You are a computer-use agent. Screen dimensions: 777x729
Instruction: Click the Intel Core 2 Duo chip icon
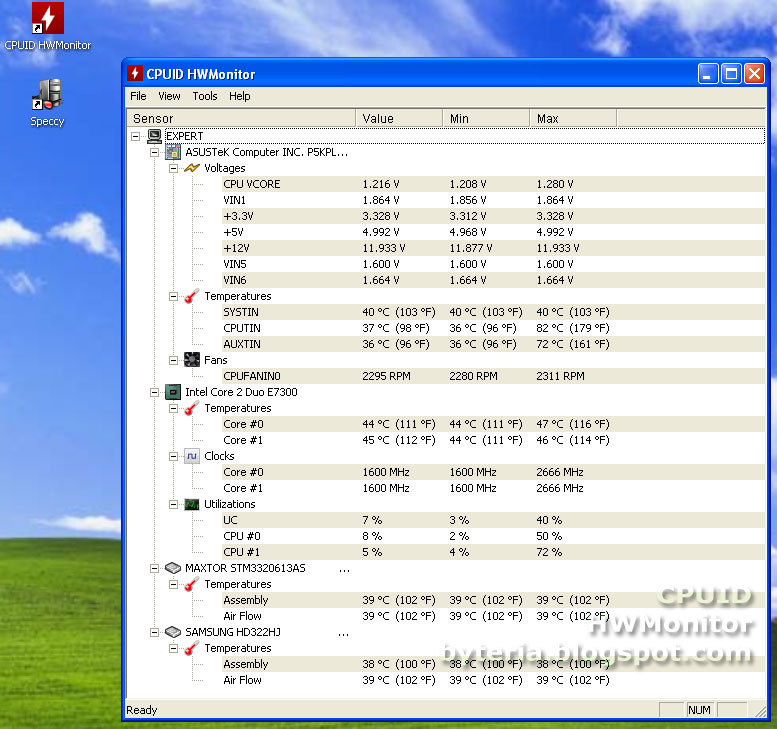click(x=173, y=392)
